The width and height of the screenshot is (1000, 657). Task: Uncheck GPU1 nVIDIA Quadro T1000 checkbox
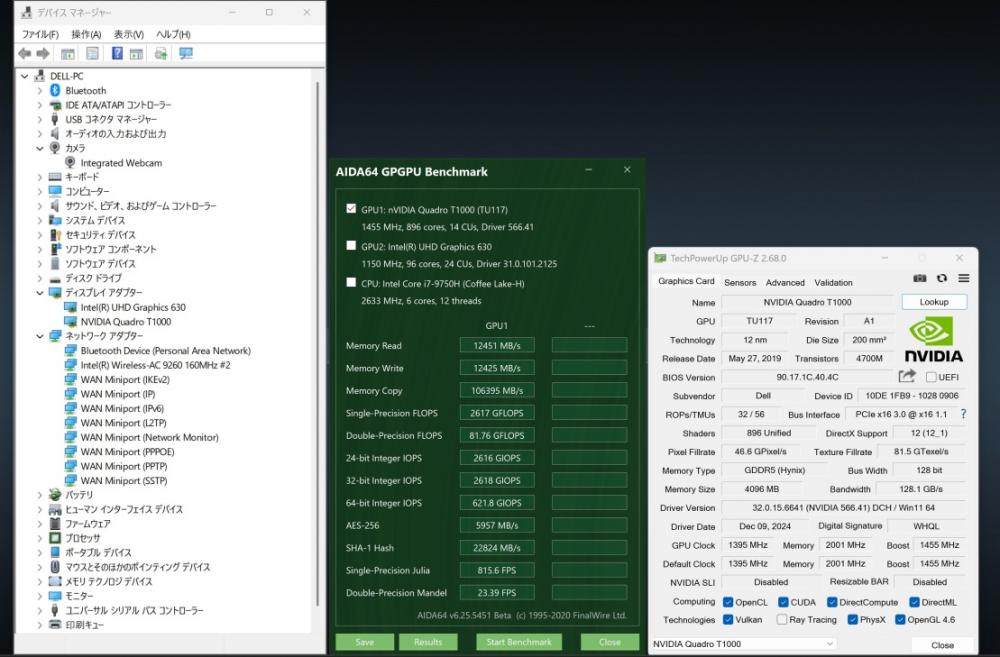[351, 209]
